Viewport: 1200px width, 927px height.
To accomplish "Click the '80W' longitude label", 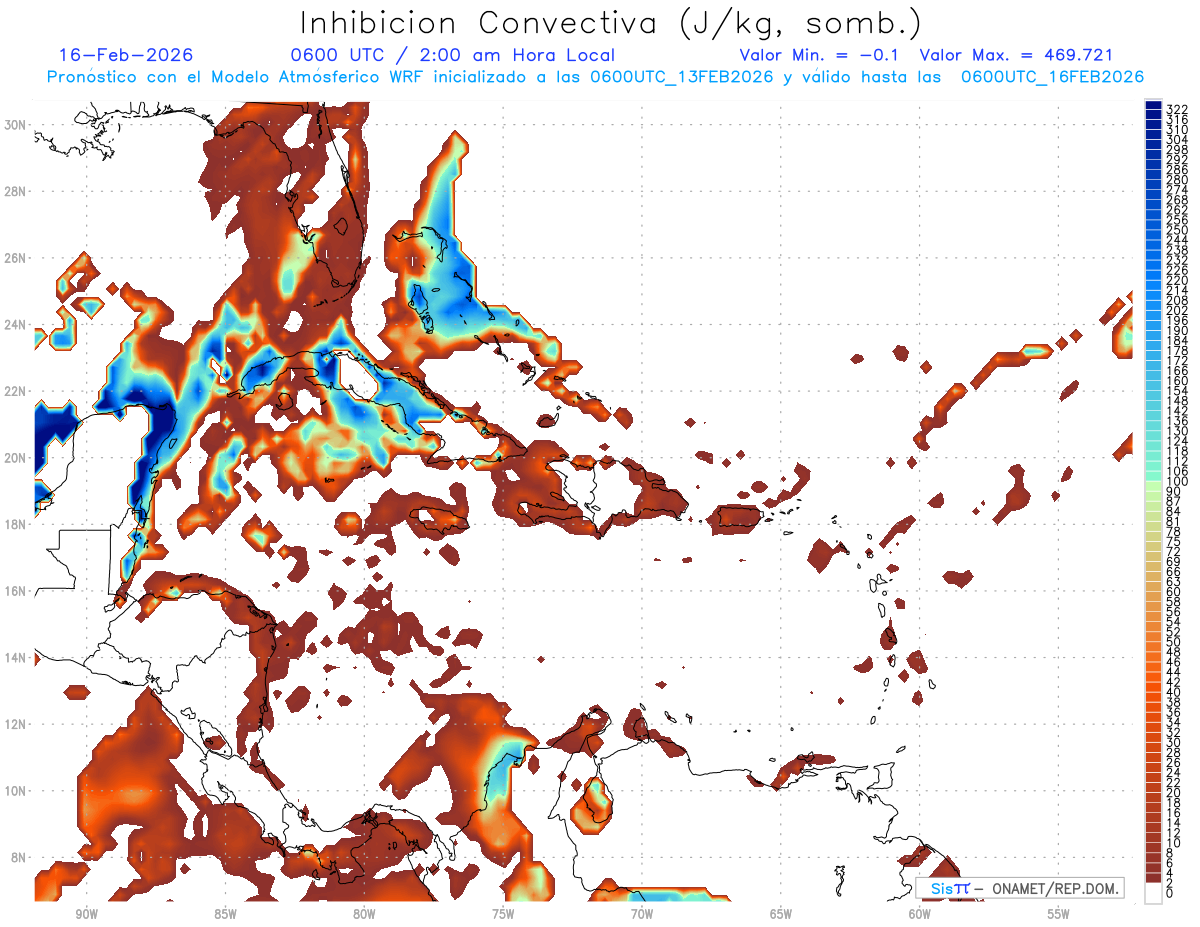I will [364, 914].
